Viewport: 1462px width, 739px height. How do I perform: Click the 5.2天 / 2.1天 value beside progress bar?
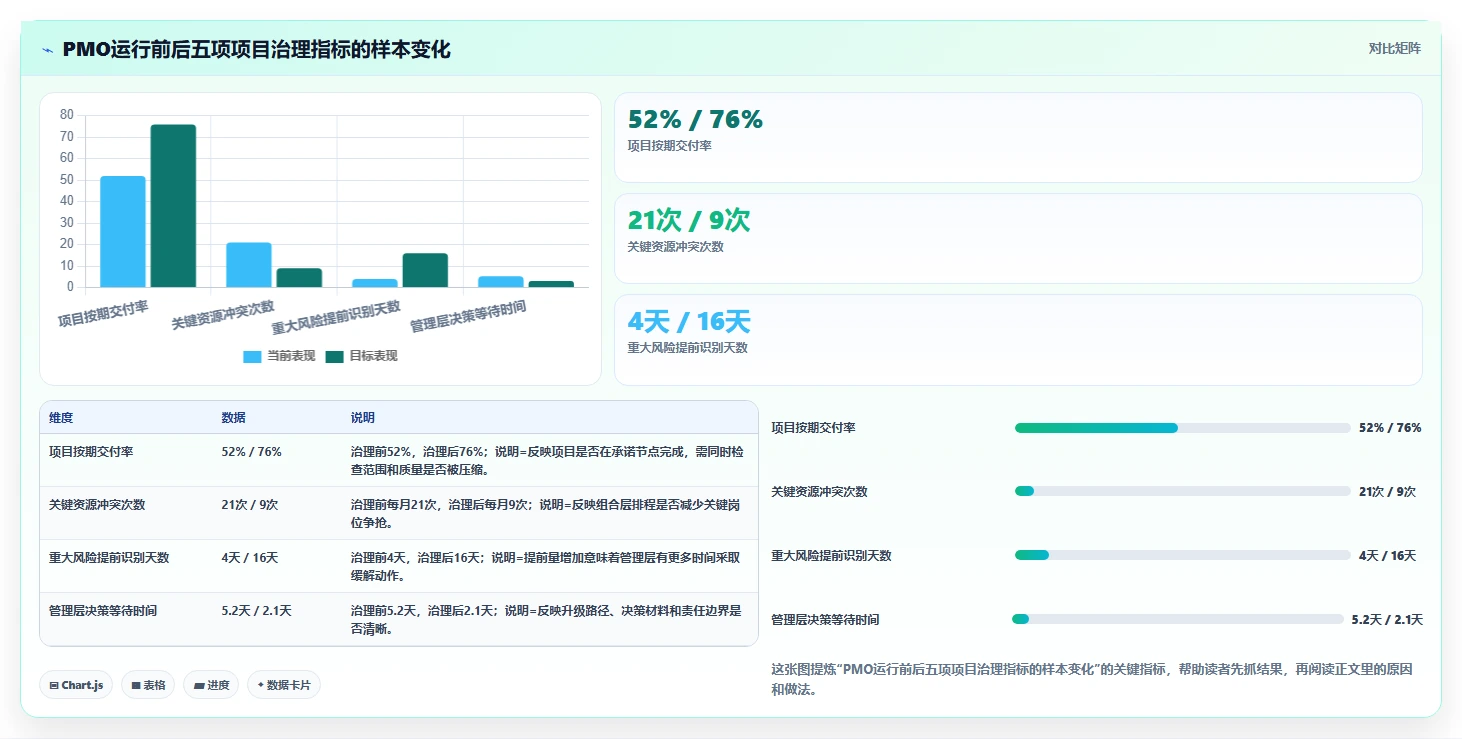click(x=1387, y=620)
